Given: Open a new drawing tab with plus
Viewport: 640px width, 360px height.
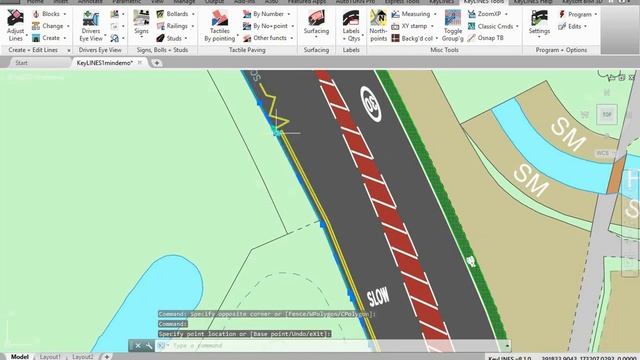Looking at the screenshot, I should click(x=157, y=63).
